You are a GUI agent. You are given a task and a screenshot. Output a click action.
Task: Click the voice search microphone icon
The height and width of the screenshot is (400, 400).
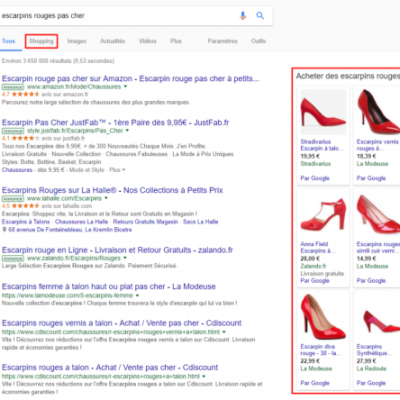pos(243,15)
